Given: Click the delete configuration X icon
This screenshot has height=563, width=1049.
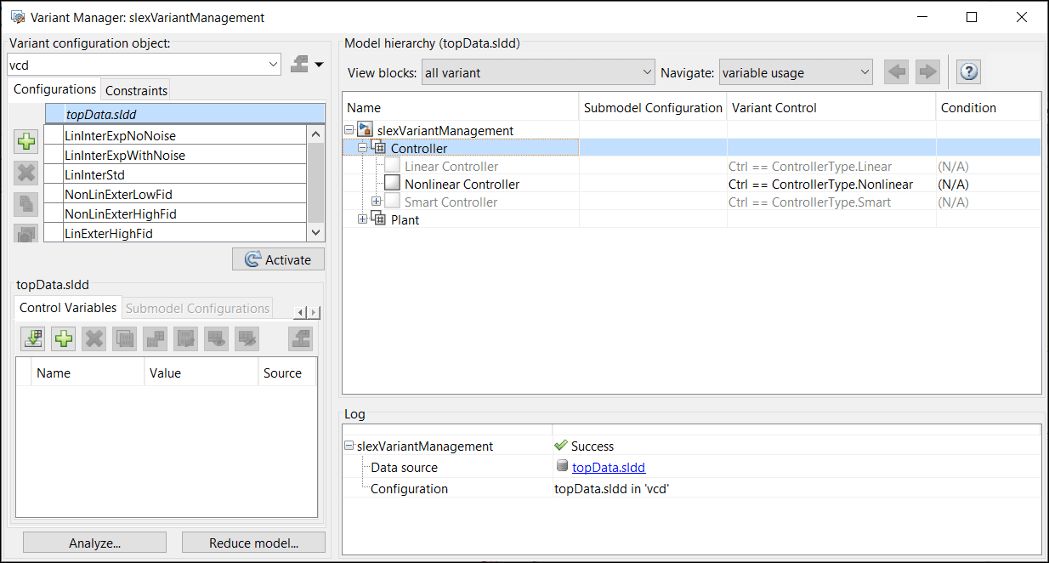Looking at the screenshot, I should coord(26,173).
